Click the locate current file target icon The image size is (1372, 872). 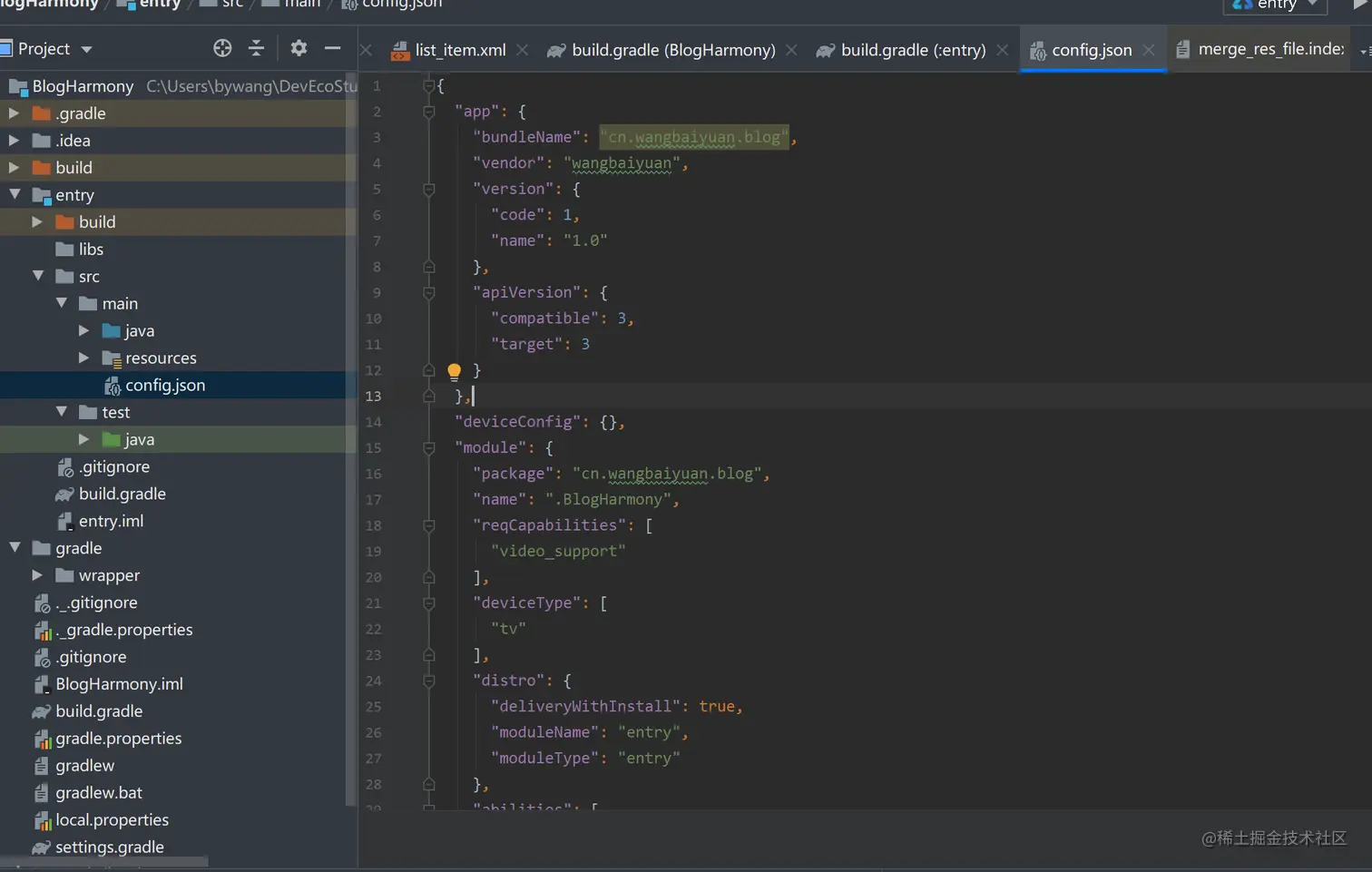[222, 48]
